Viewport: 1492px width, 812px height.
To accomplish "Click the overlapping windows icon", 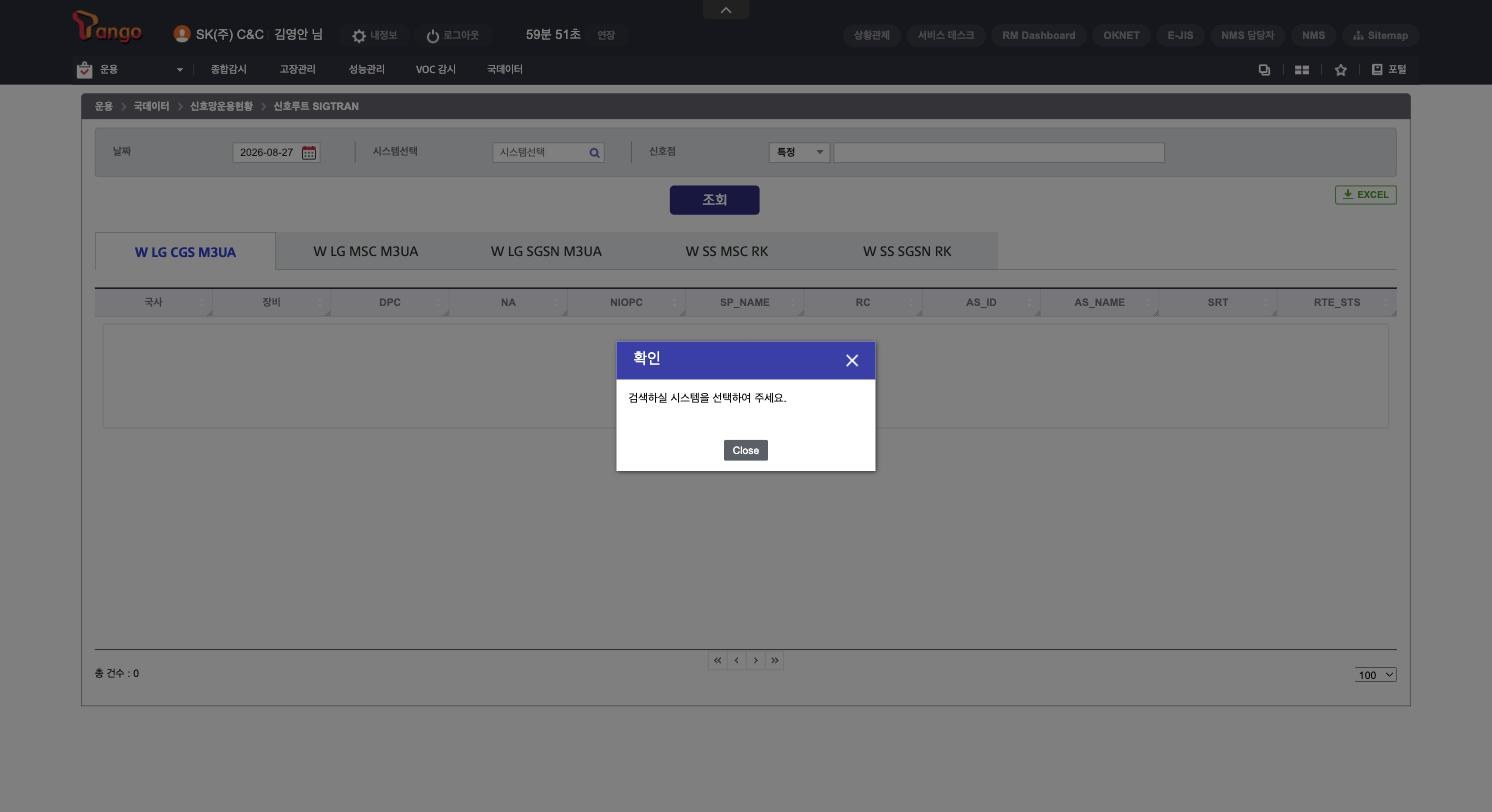I will click(x=1264, y=70).
